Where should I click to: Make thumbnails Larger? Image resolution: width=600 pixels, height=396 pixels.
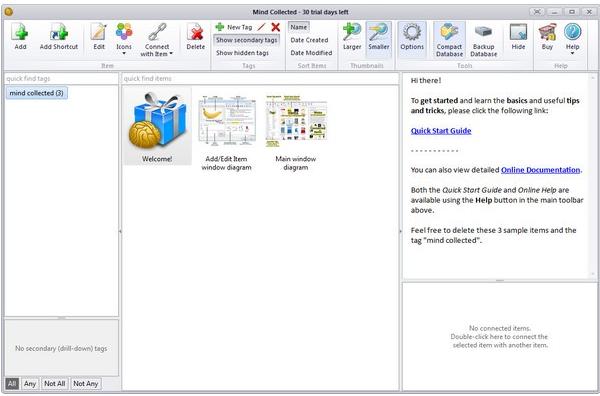(x=352, y=37)
